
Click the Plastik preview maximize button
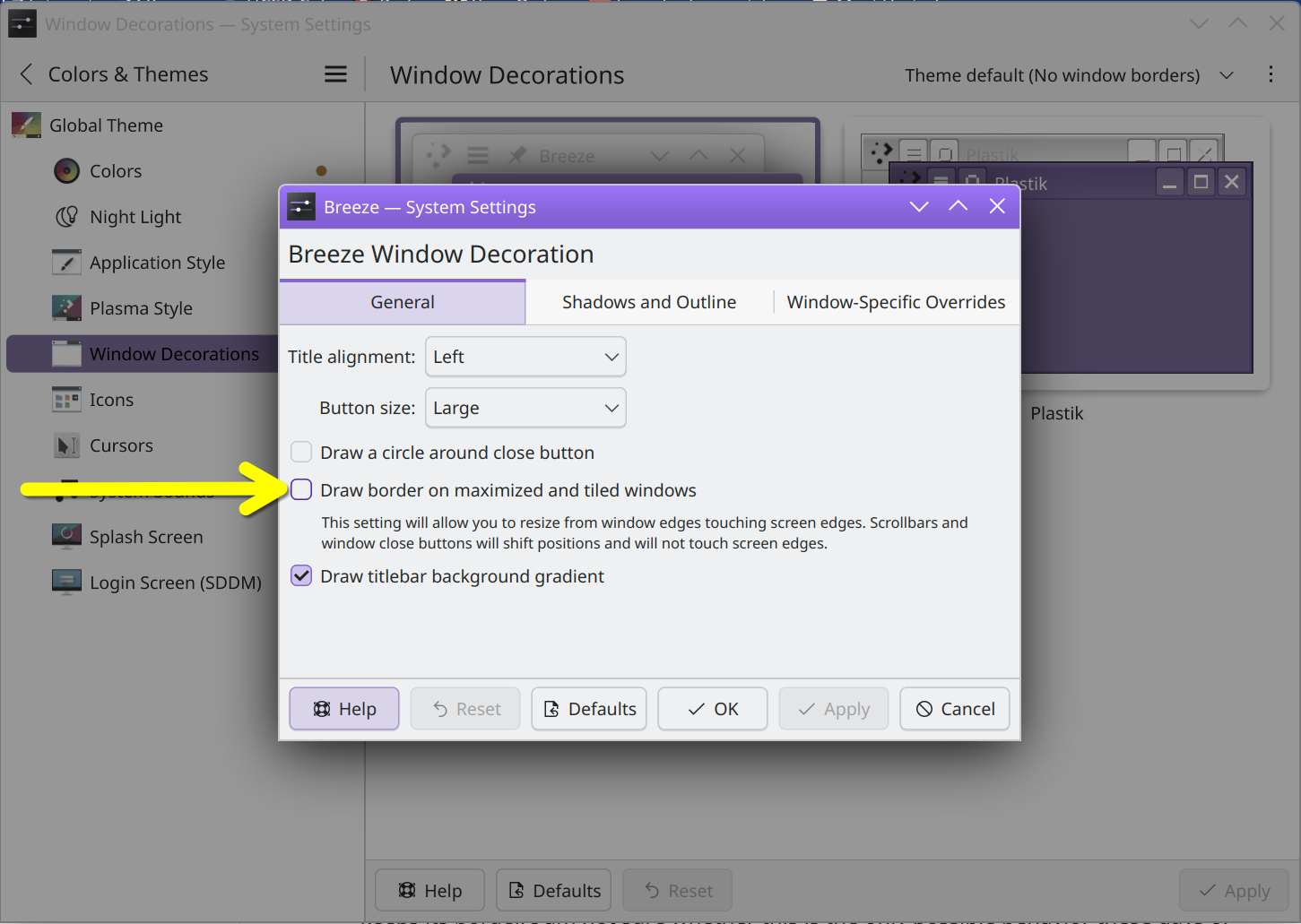[x=1201, y=182]
